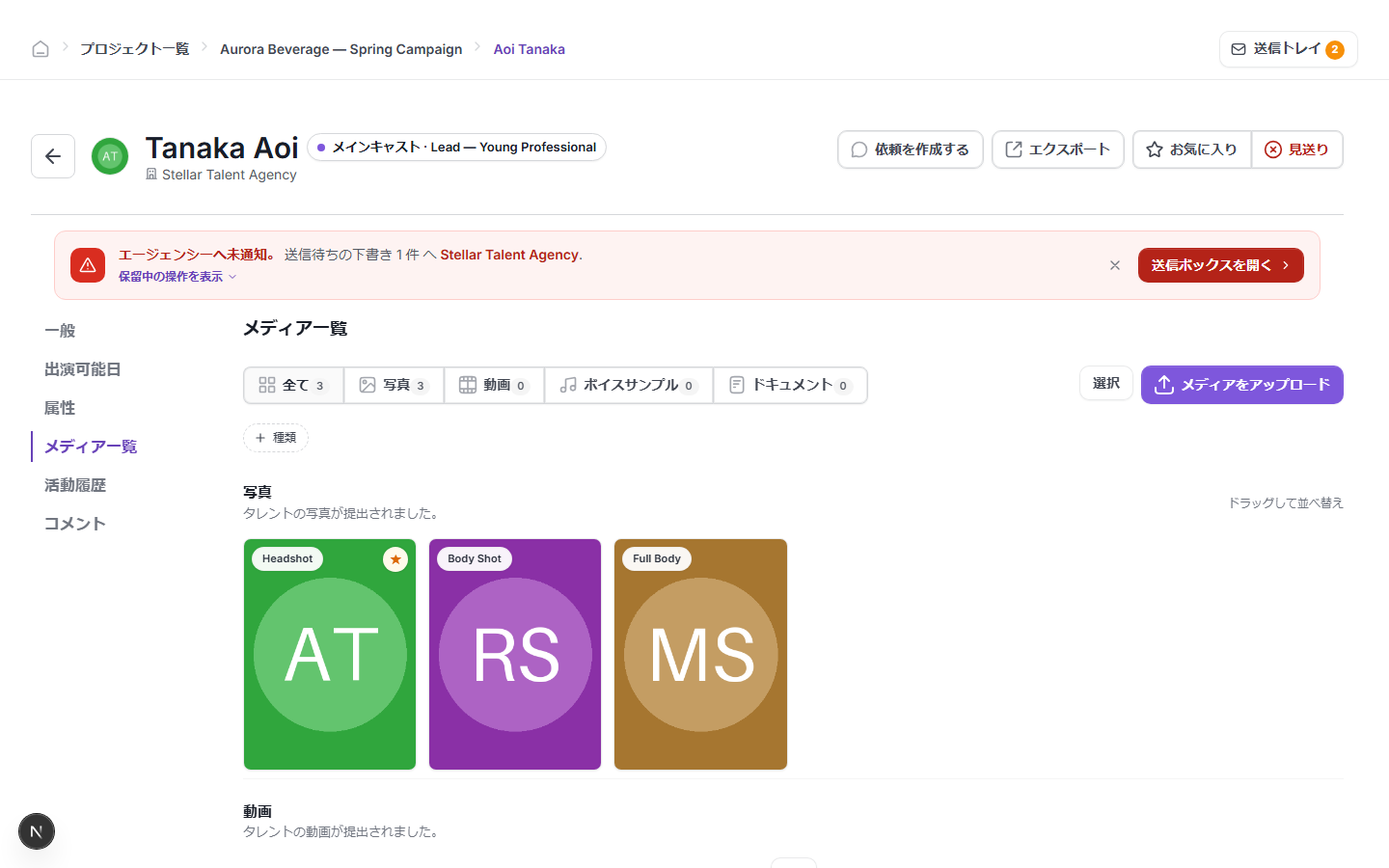
Task: Dismiss the alert banner with the X
Action: pos(1115,265)
